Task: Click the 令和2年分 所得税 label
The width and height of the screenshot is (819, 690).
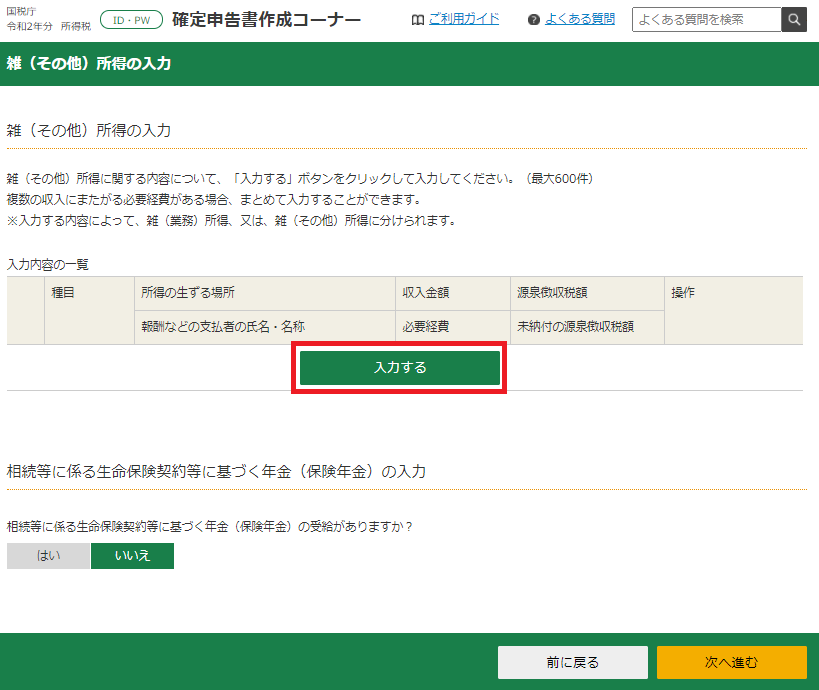Action: point(49,26)
